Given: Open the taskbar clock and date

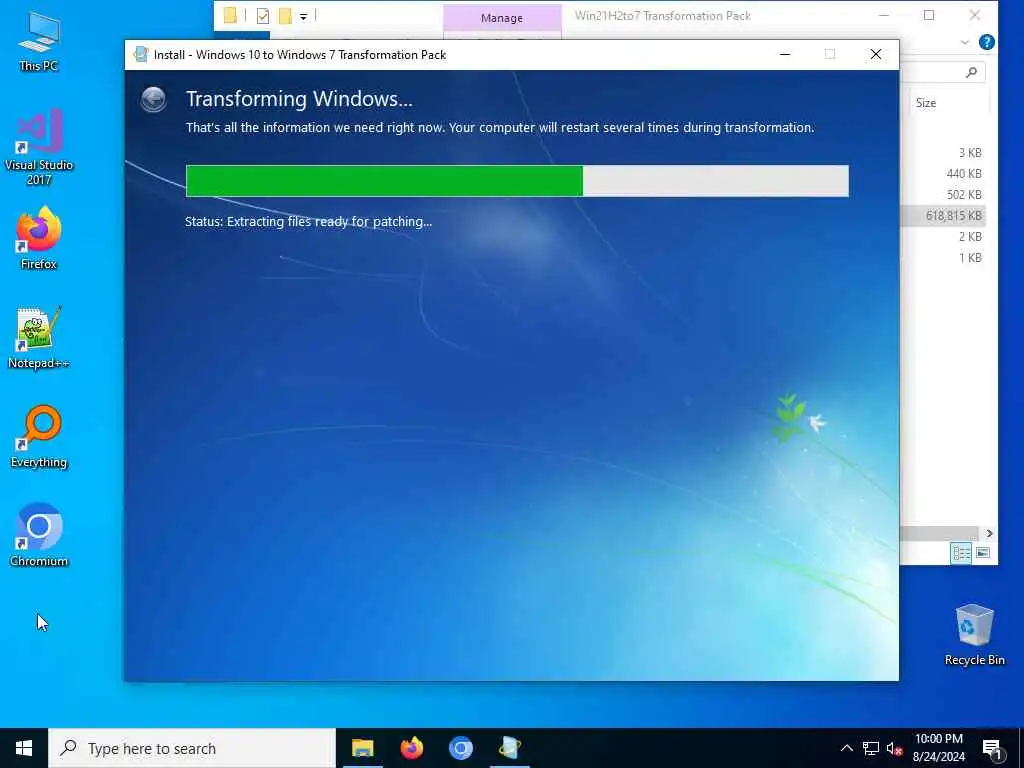Looking at the screenshot, I should tap(938, 748).
